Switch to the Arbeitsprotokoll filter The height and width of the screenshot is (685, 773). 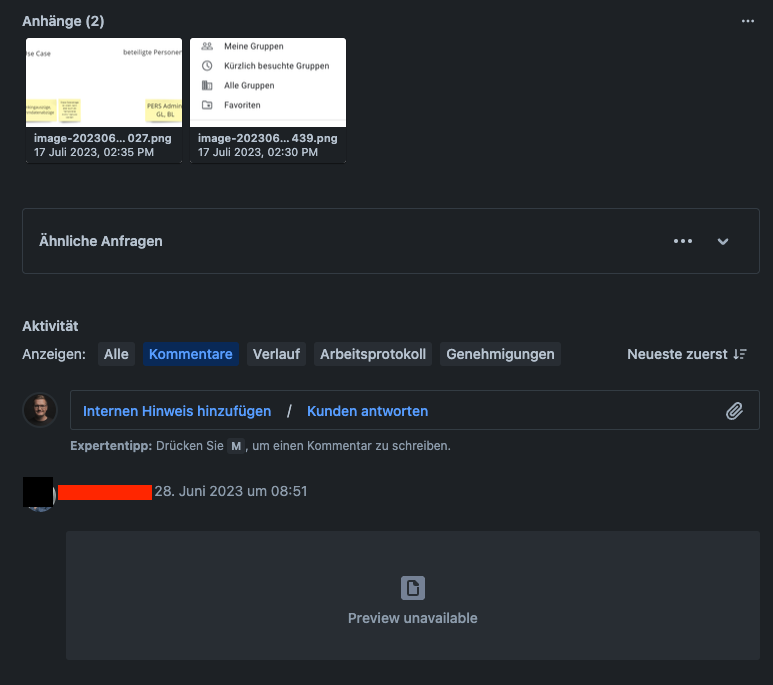[373, 354]
